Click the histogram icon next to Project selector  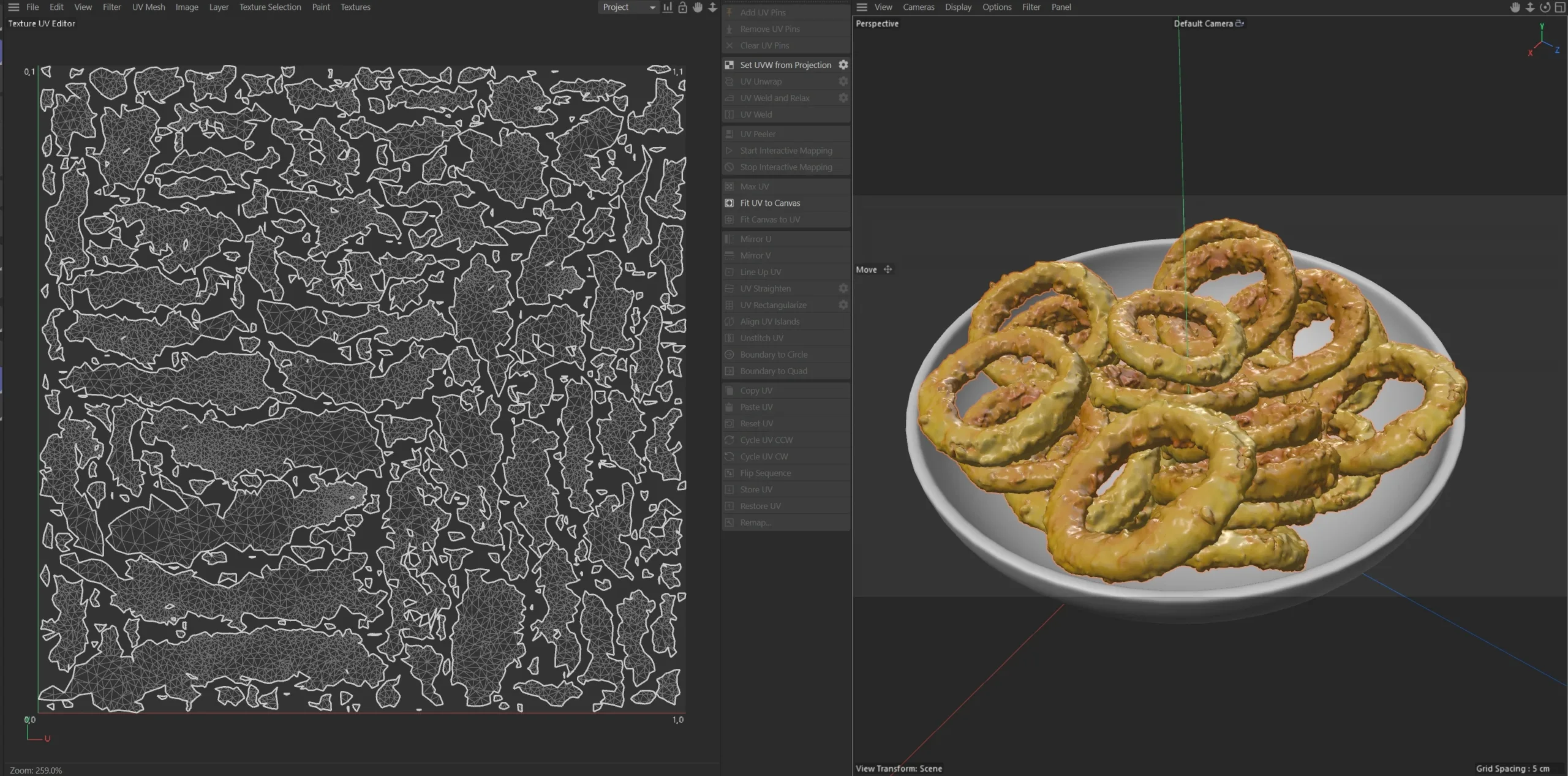point(666,7)
